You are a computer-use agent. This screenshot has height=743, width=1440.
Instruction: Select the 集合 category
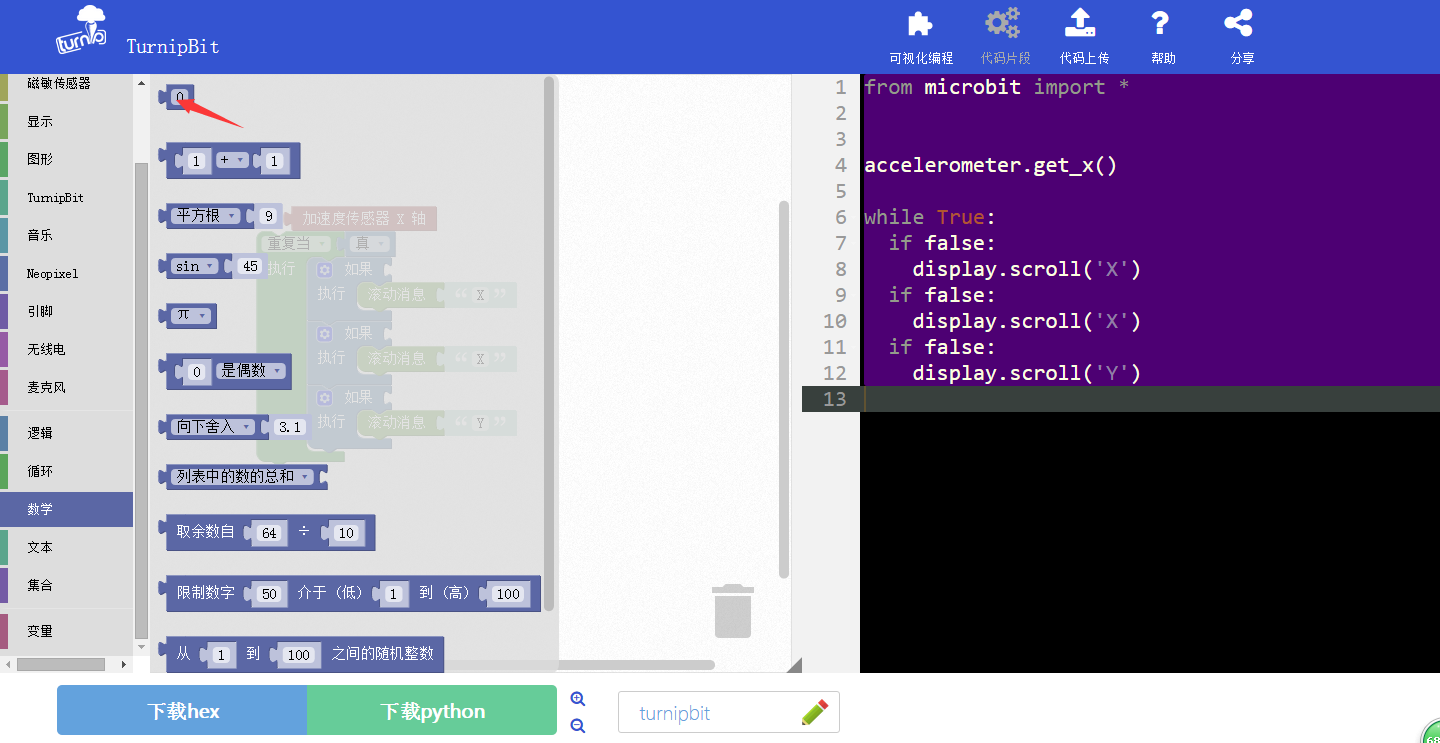[66, 585]
